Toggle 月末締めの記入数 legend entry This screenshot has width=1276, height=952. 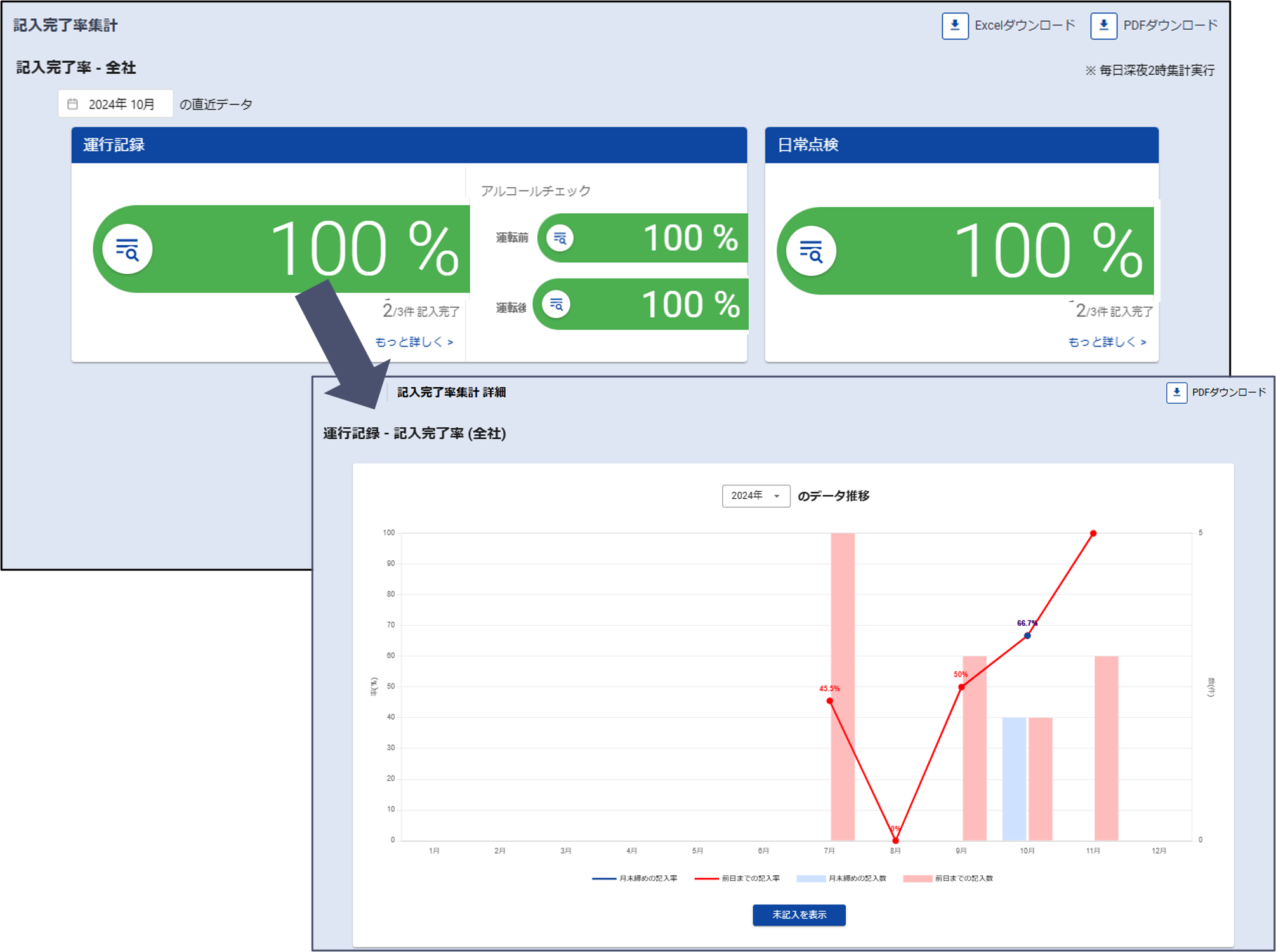pos(841,878)
